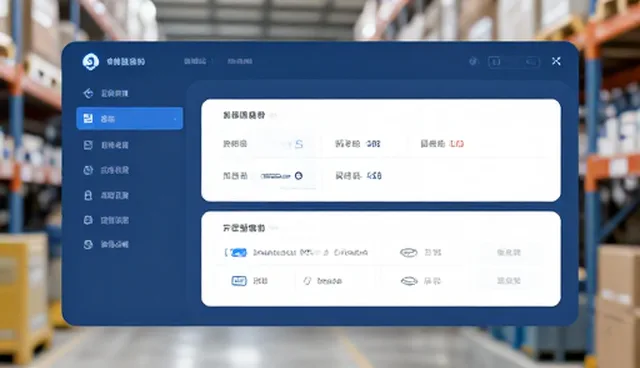Image resolution: width=640 pixels, height=368 pixels.
Task: Click the gray button ending the first list row
Action: (509, 253)
